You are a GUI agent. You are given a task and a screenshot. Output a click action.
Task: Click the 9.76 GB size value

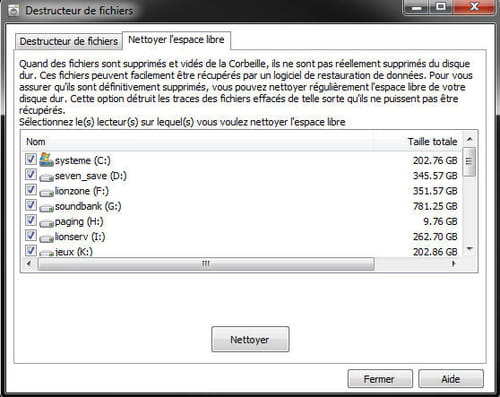pyautogui.click(x=440, y=222)
